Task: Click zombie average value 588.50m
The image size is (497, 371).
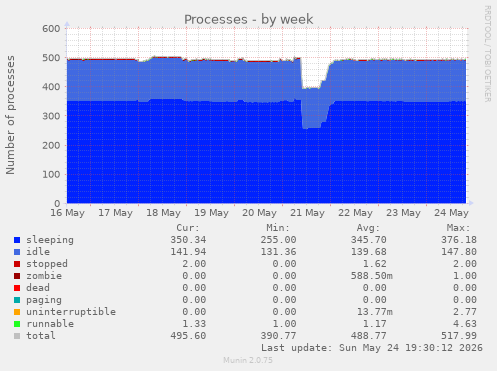Action: (x=372, y=276)
